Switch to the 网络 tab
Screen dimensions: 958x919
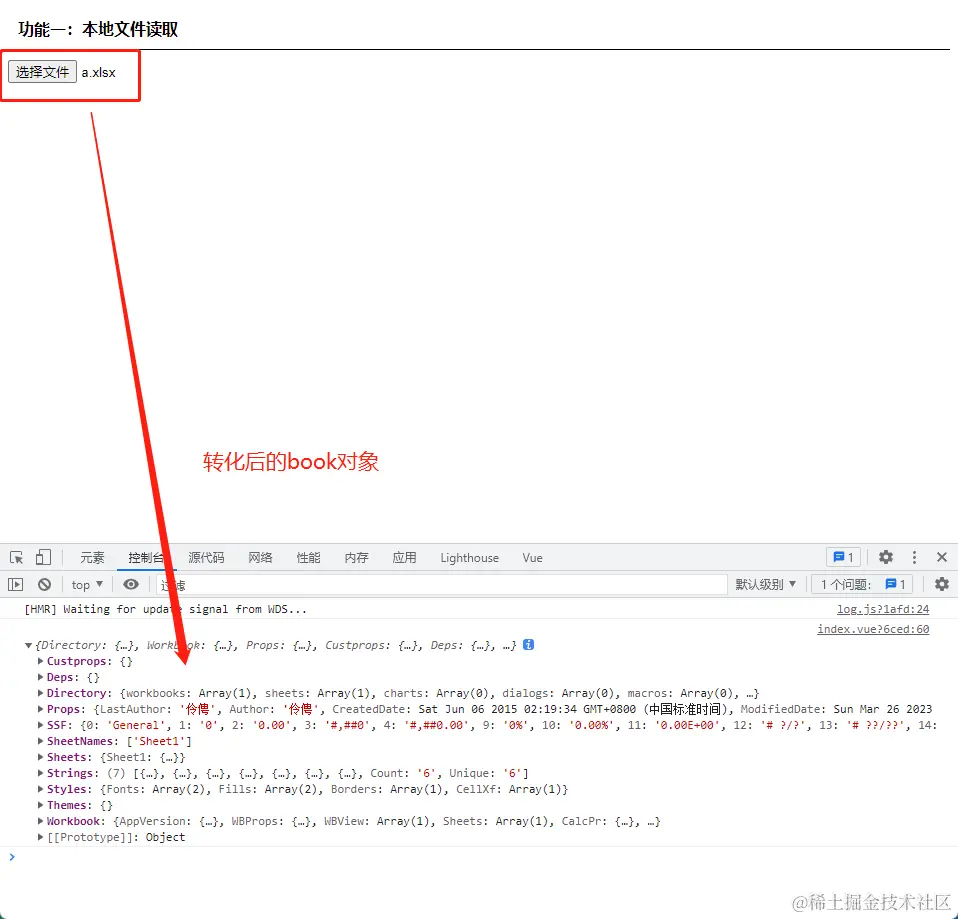pyautogui.click(x=260, y=557)
